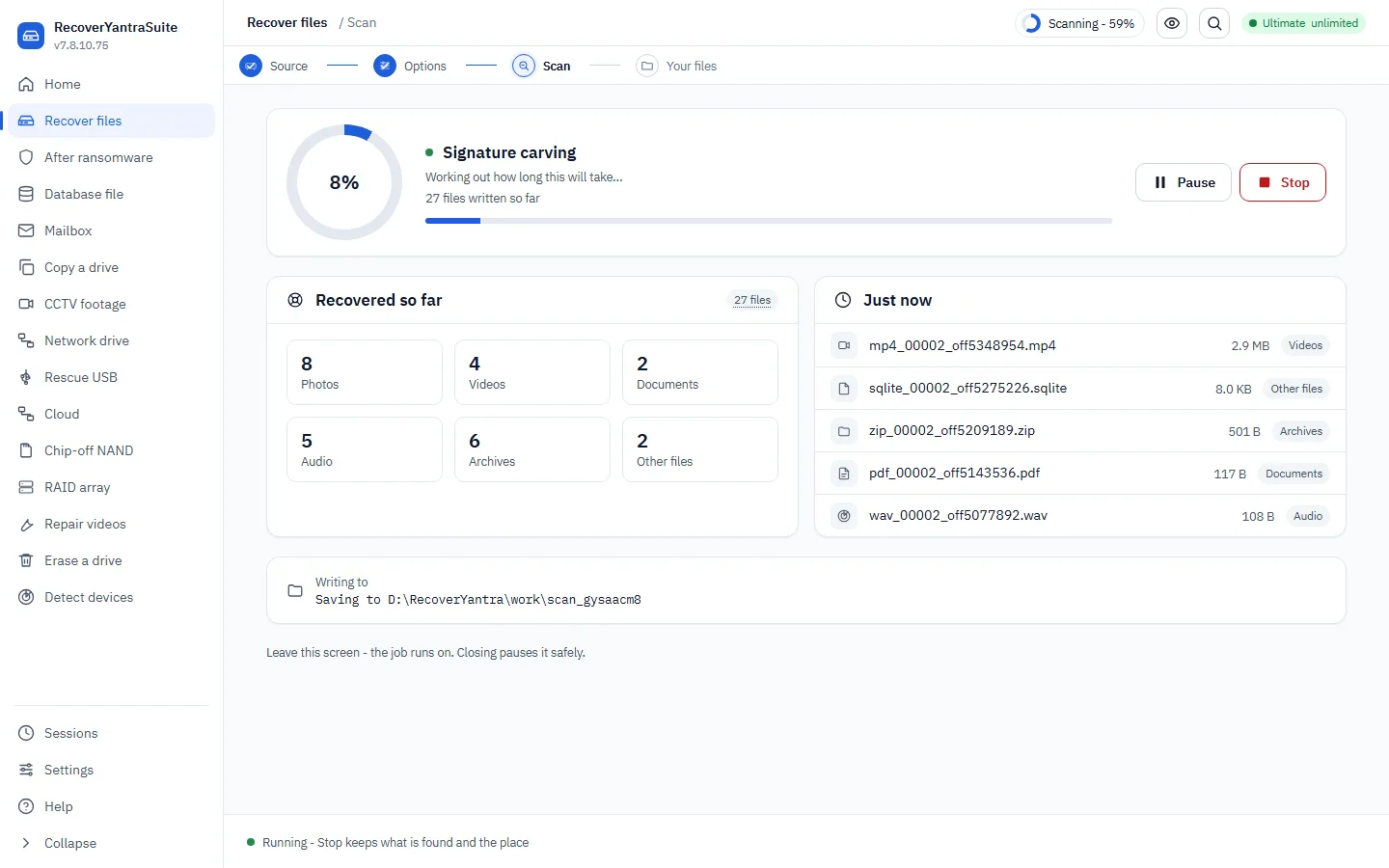Click the Your files folder step icon
This screenshot has height=868, width=1389.
click(x=647, y=66)
